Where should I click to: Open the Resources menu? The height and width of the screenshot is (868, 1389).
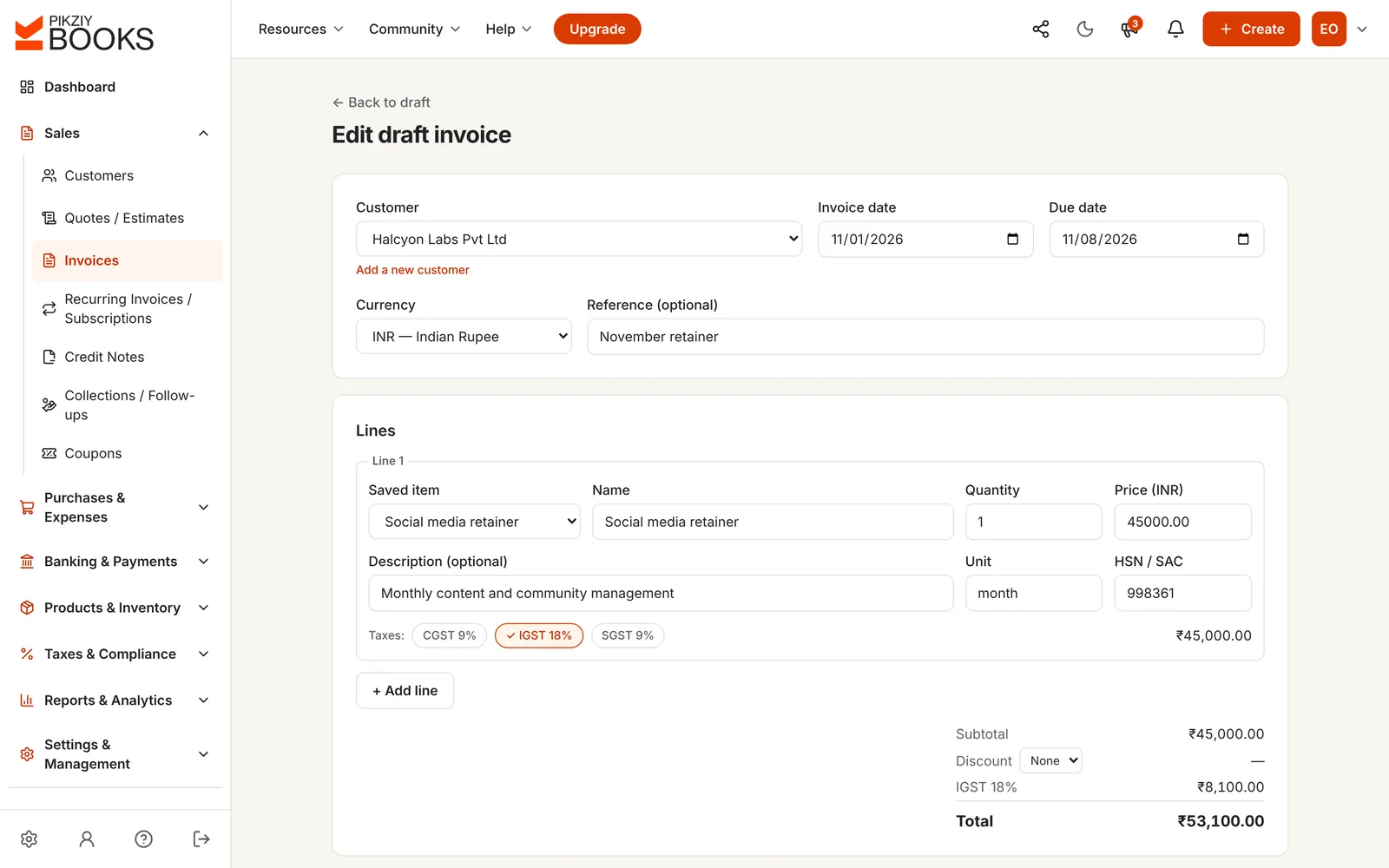[x=300, y=30]
